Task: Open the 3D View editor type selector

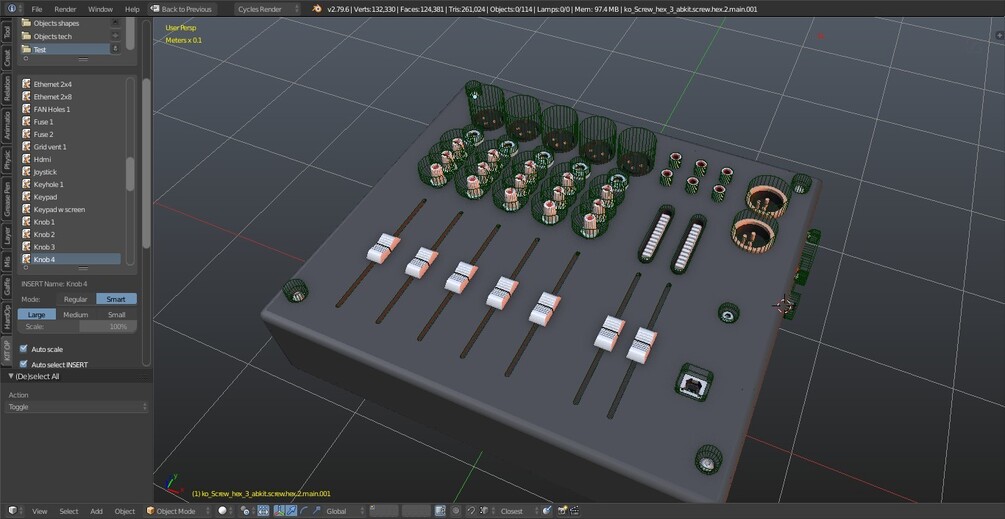Action: pos(13,511)
